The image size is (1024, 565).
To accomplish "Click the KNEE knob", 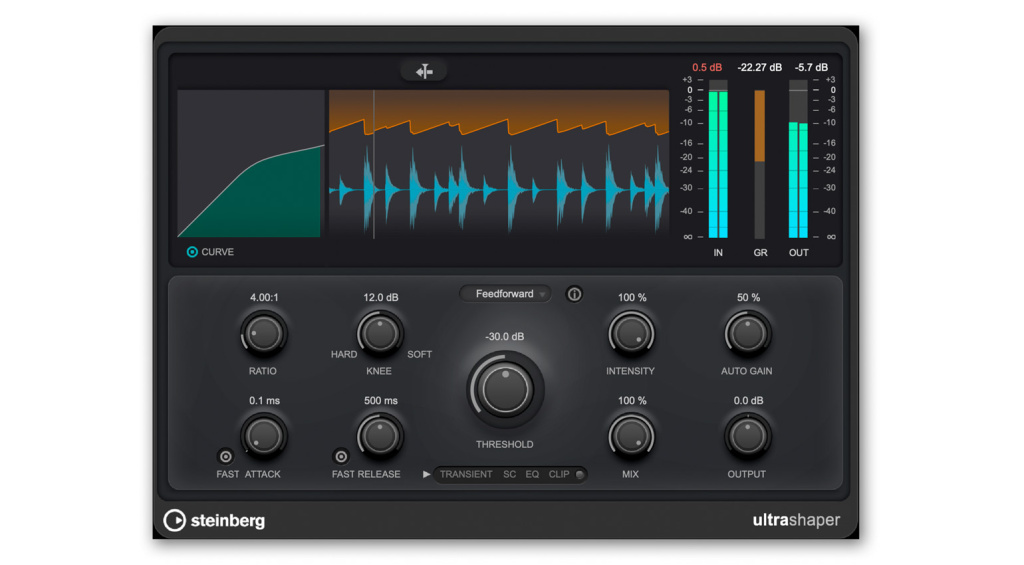I will [x=379, y=334].
